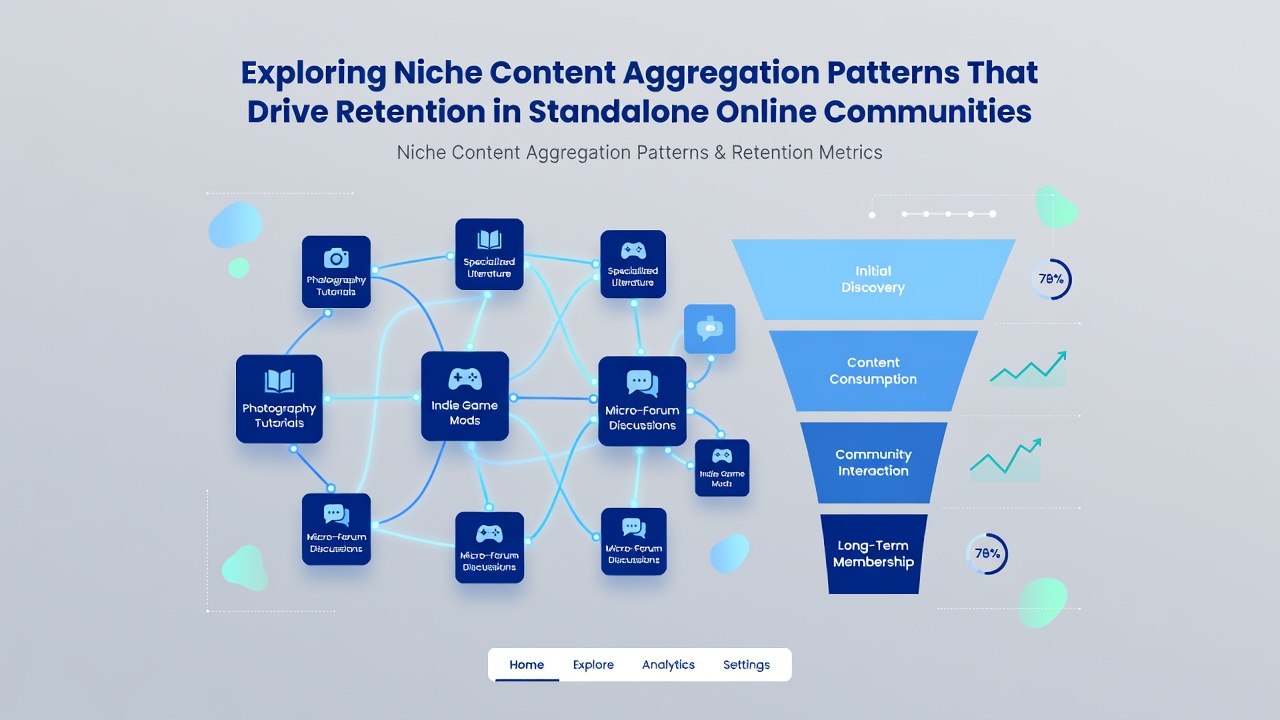
Task: Go to the Analytics tab
Action: click(x=668, y=665)
